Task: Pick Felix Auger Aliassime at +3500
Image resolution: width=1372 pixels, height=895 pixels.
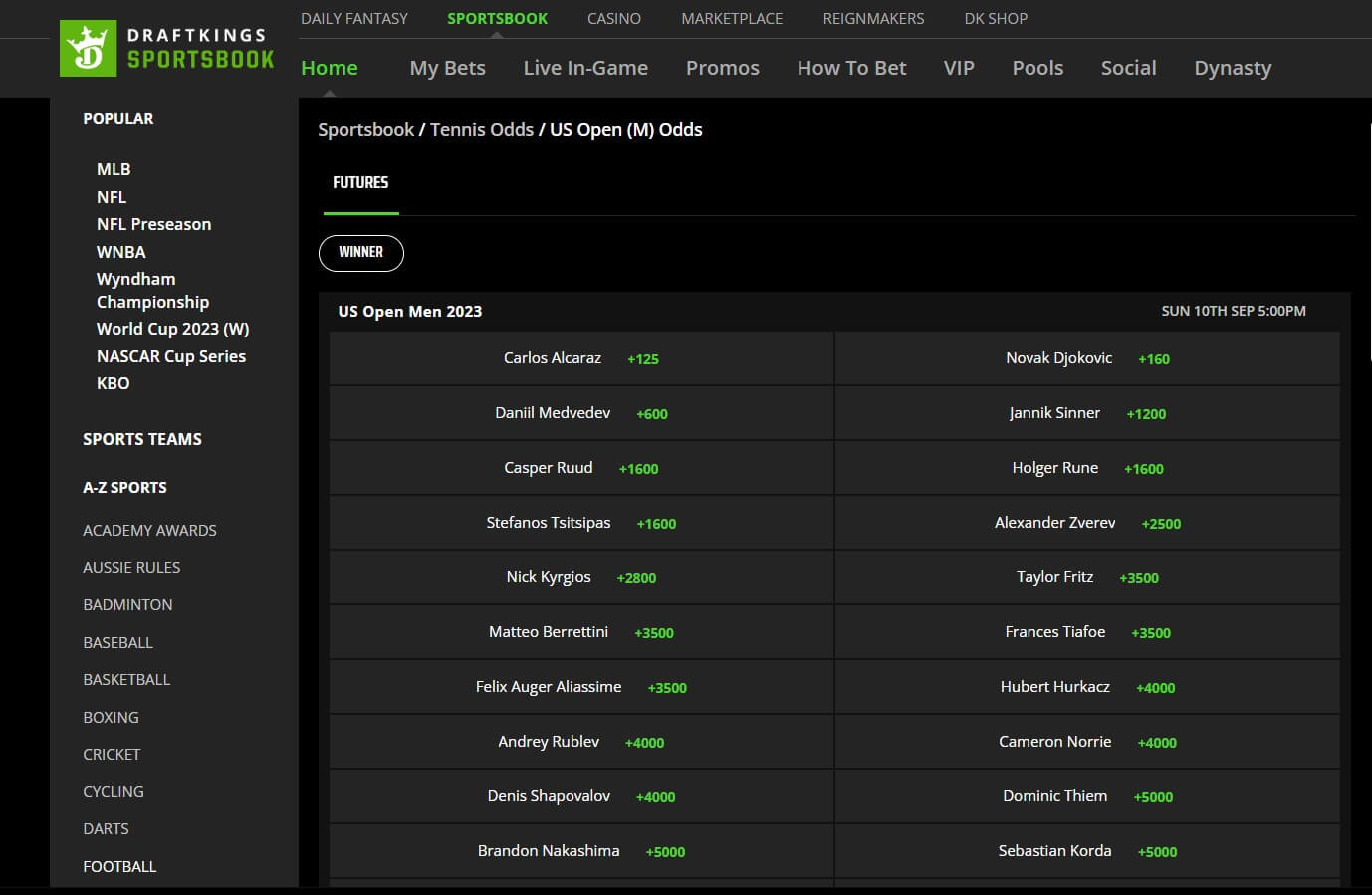Action: click(x=581, y=687)
